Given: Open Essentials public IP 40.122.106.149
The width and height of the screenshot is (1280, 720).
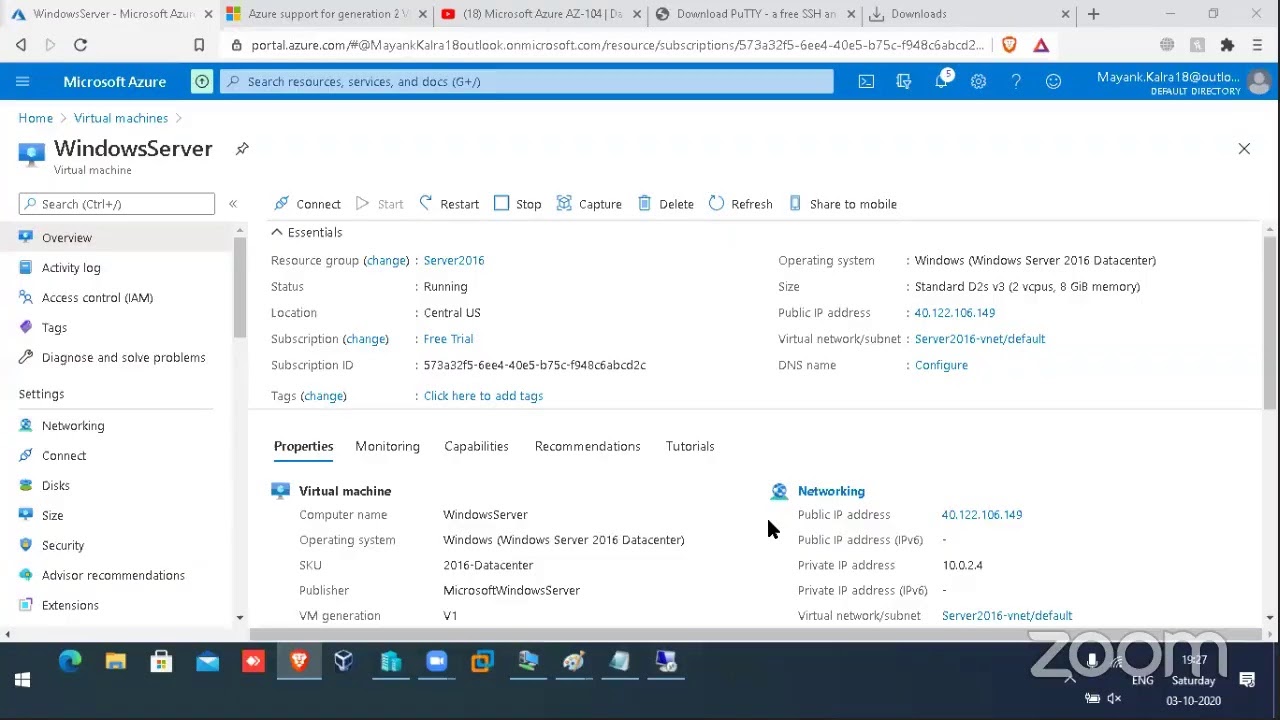Looking at the screenshot, I should coord(955,313).
